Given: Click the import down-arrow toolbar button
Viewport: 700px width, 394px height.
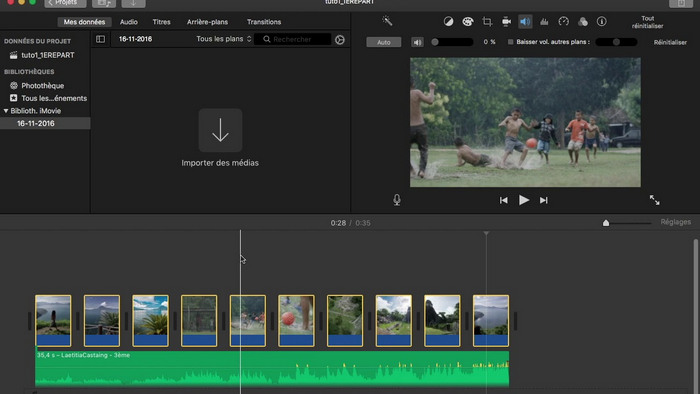Looking at the screenshot, I should coord(133,3).
